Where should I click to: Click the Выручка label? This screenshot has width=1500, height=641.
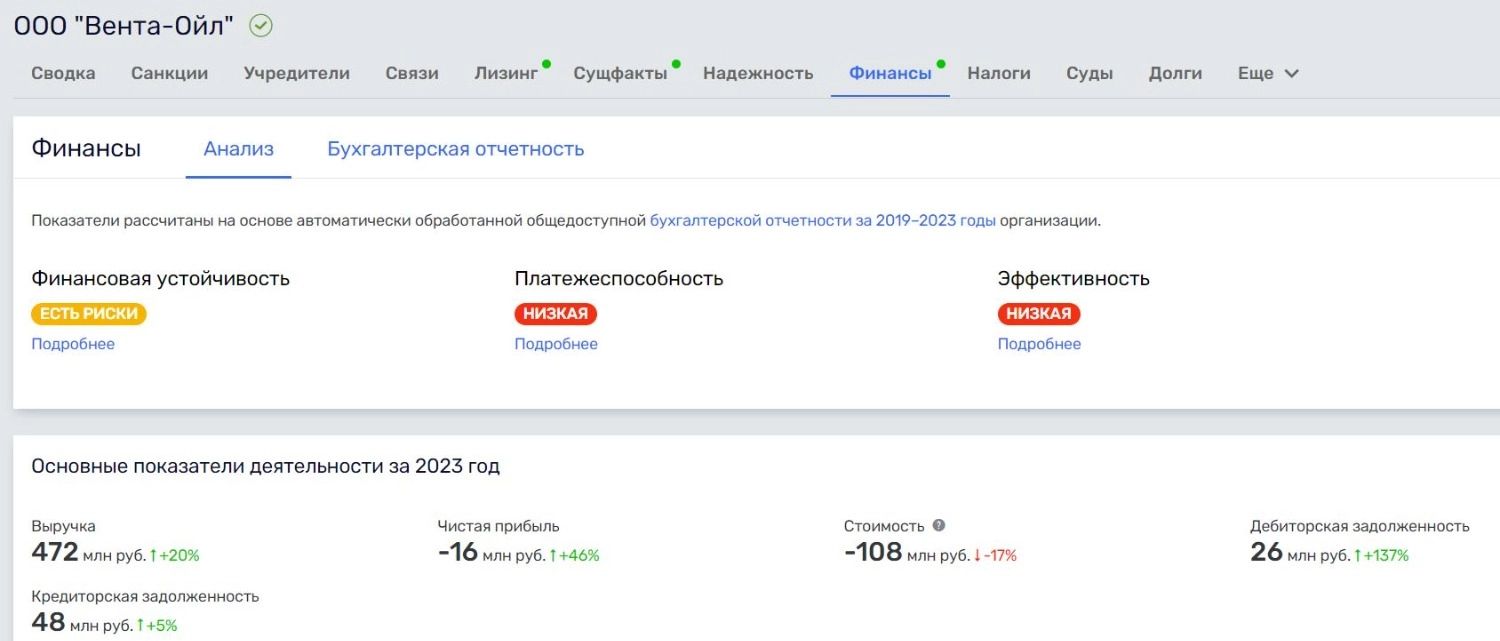64,526
